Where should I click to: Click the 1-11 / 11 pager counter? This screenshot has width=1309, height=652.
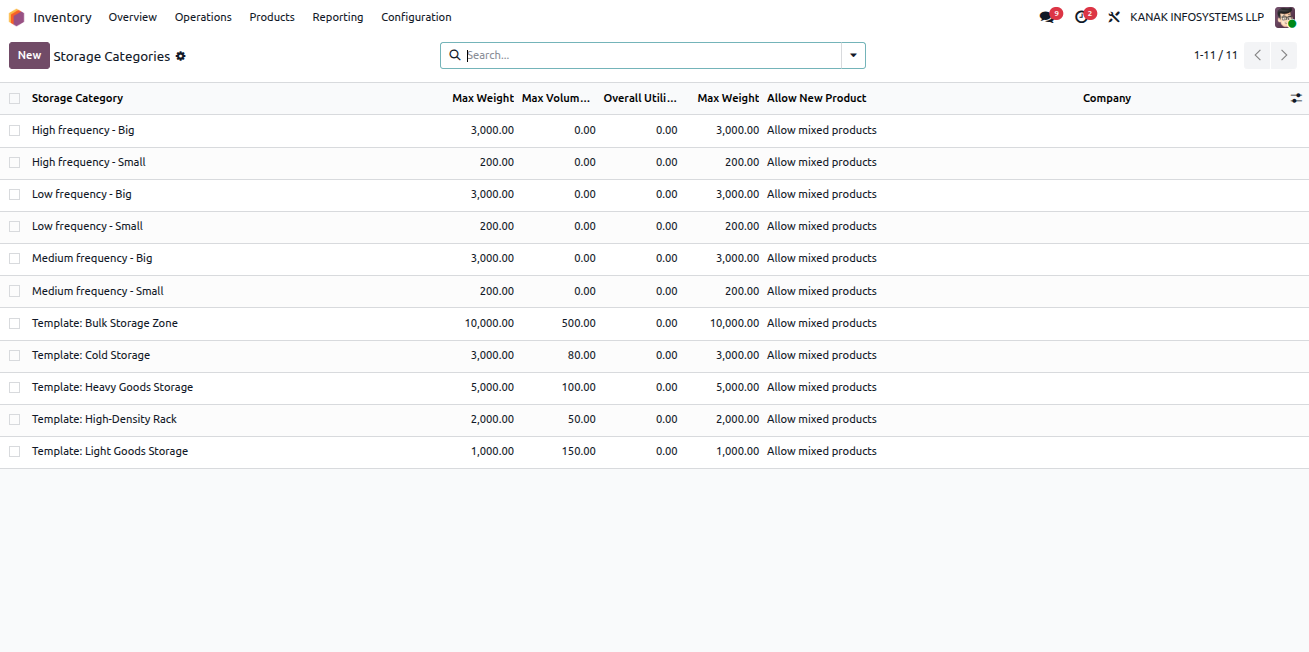click(x=1215, y=55)
